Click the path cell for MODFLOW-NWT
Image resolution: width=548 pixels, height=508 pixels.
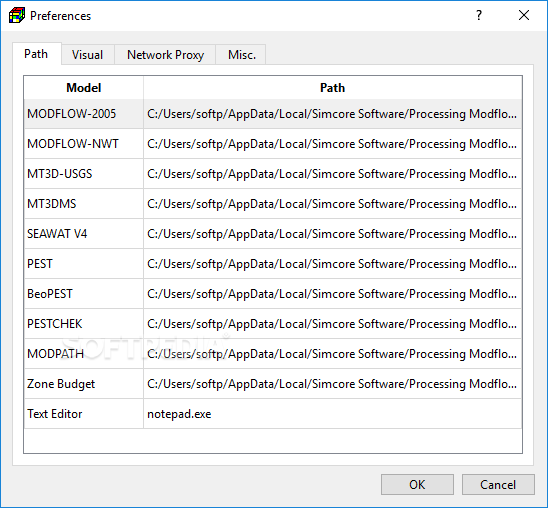tap(332, 144)
